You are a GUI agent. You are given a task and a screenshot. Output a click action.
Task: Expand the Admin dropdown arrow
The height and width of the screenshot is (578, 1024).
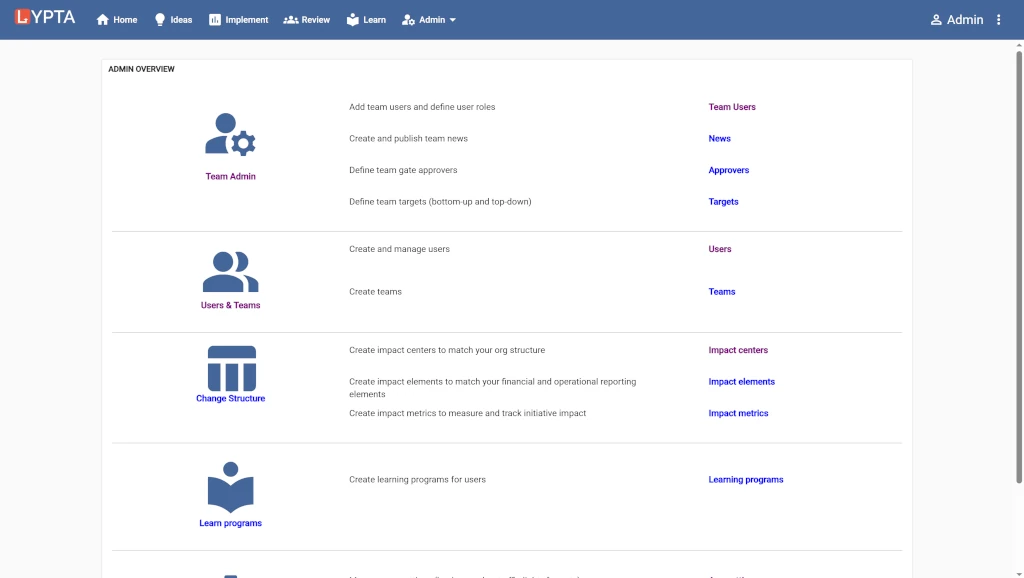pos(453,20)
